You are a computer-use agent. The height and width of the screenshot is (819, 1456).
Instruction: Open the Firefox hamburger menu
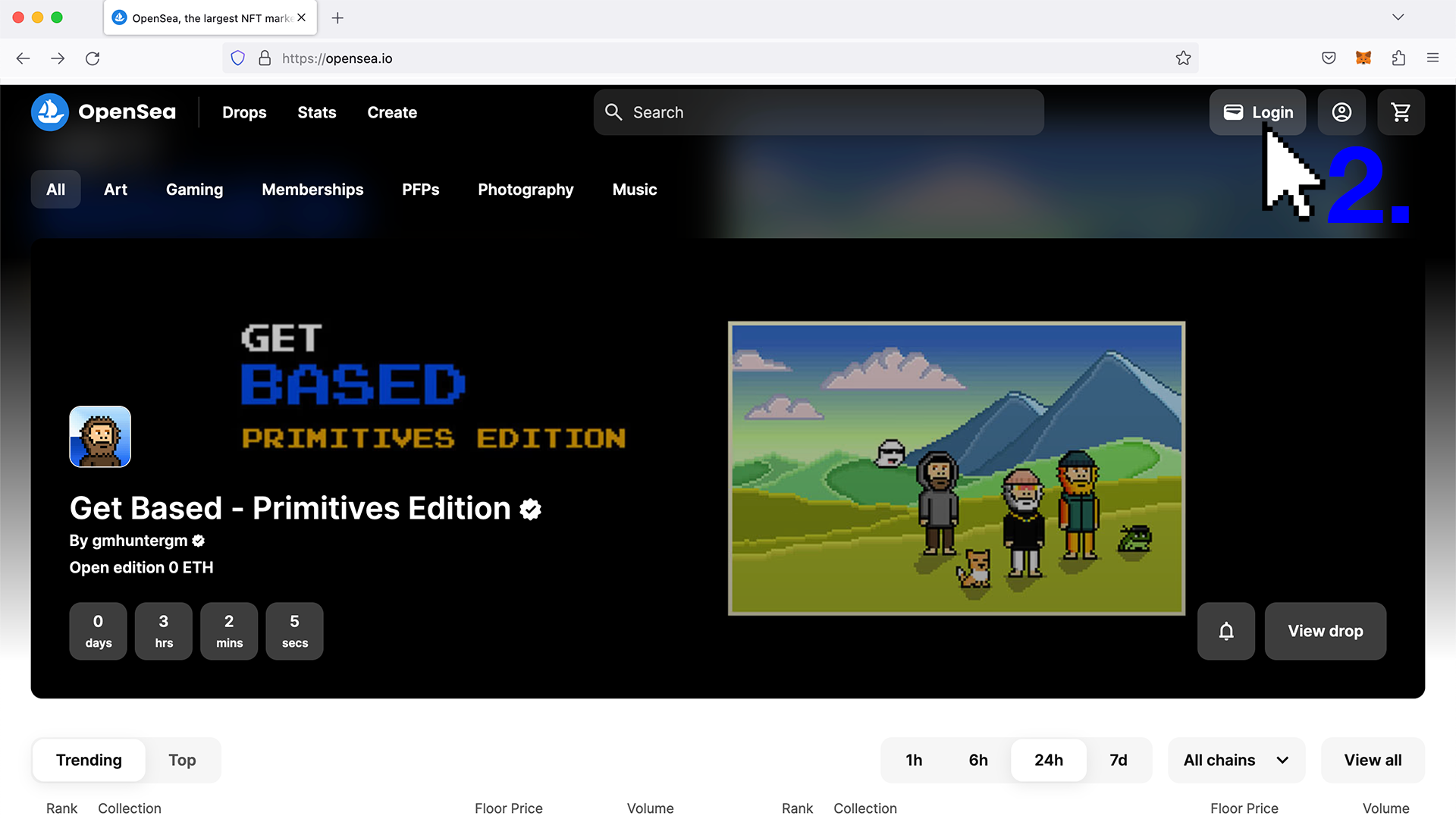pos(1432,58)
